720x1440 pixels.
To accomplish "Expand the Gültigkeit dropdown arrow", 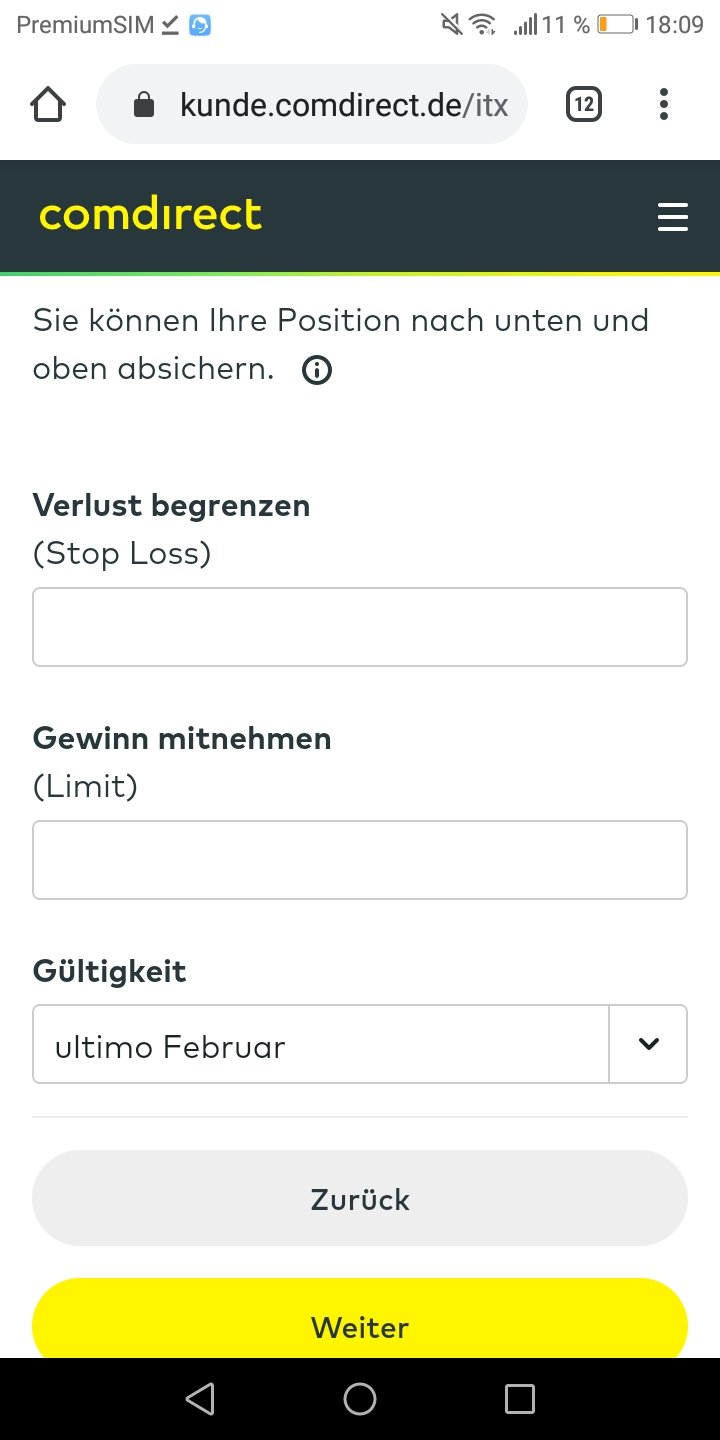I will point(649,1044).
